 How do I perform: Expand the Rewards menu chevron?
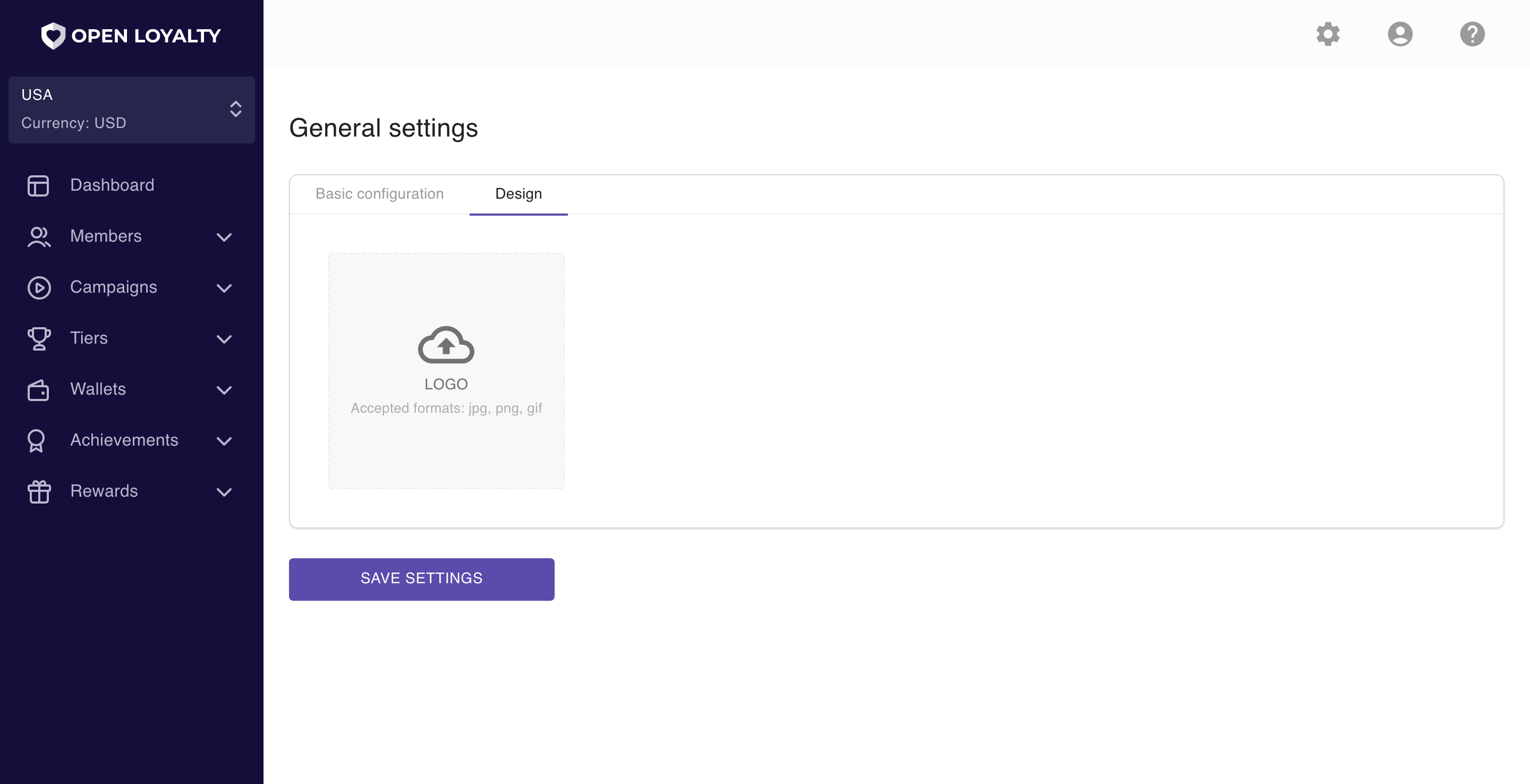pos(224,492)
